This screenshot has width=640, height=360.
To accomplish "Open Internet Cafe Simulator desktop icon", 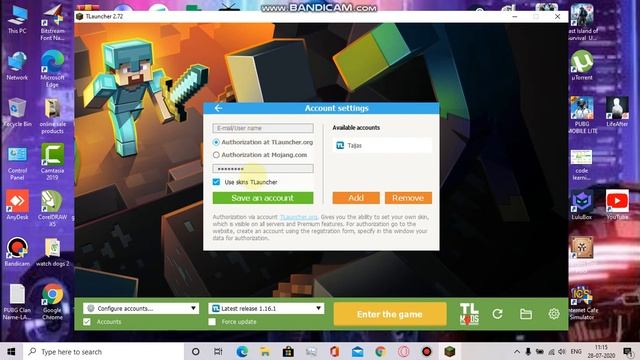I will point(583,302).
